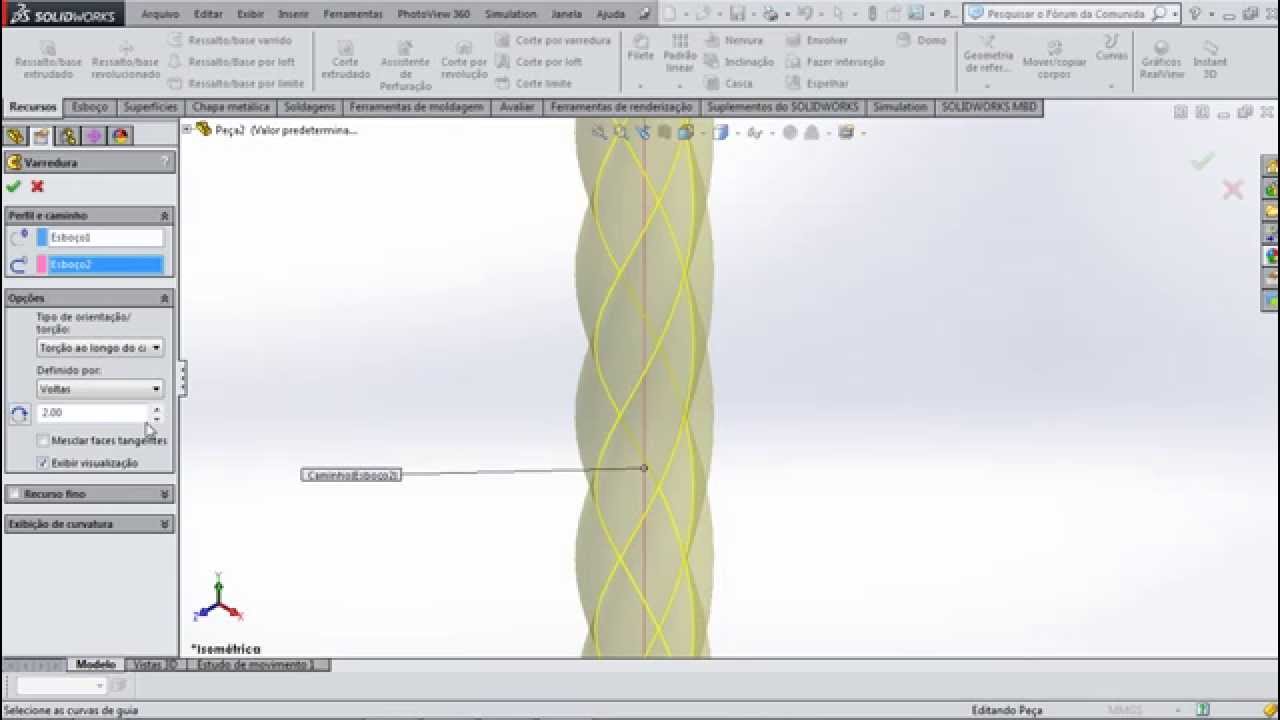Image resolution: width=1280 pixels, height=720 pixels.
Task: Enable Mesclar faces tangentes checkbox
Action: 43,440
